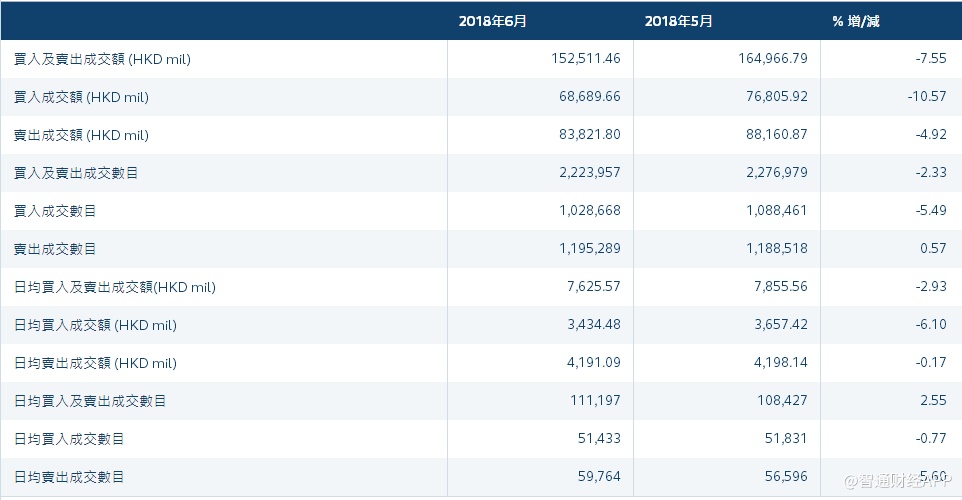Click the 2018年5月 column header
The width and height of the screenshot is (962, 500).
pyautogui.click(x=679, y=21)
